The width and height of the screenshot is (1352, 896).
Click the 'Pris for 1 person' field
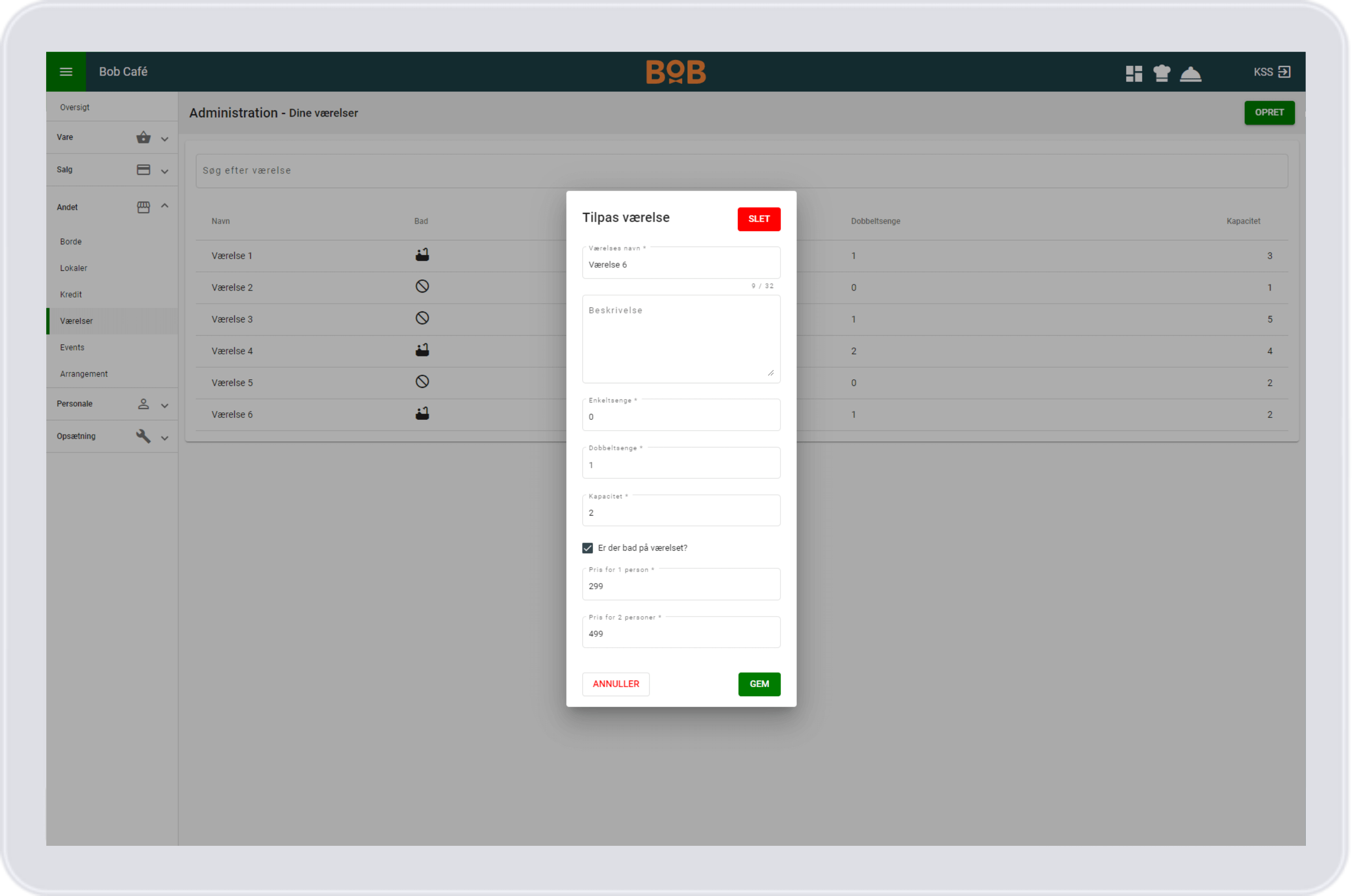[681, 584]
